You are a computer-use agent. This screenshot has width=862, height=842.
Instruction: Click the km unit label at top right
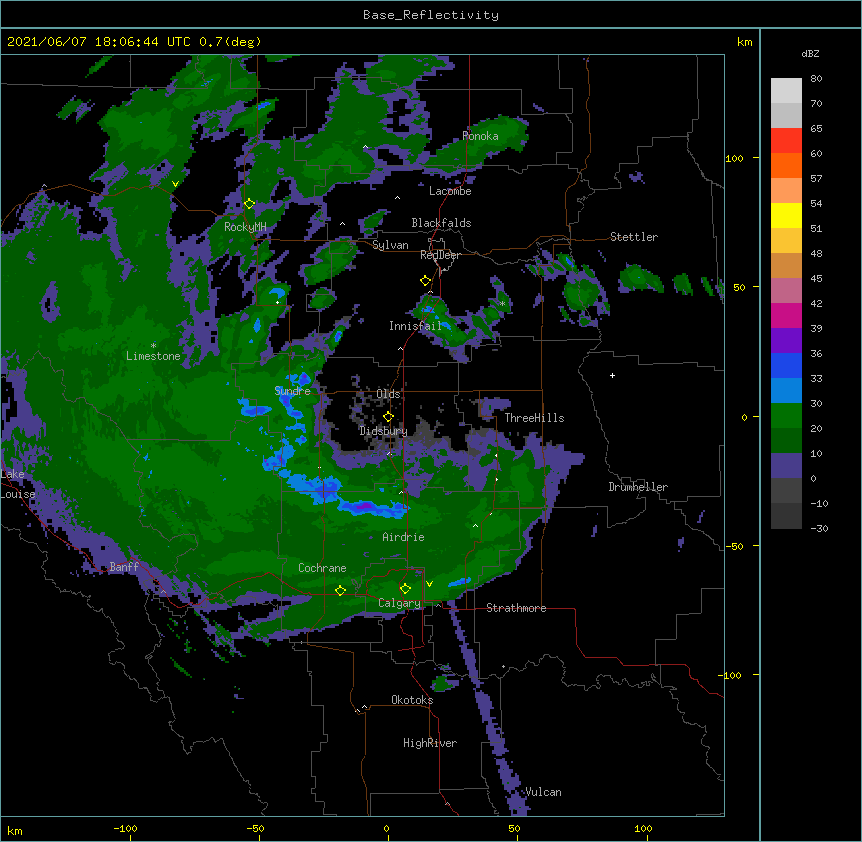745,42
